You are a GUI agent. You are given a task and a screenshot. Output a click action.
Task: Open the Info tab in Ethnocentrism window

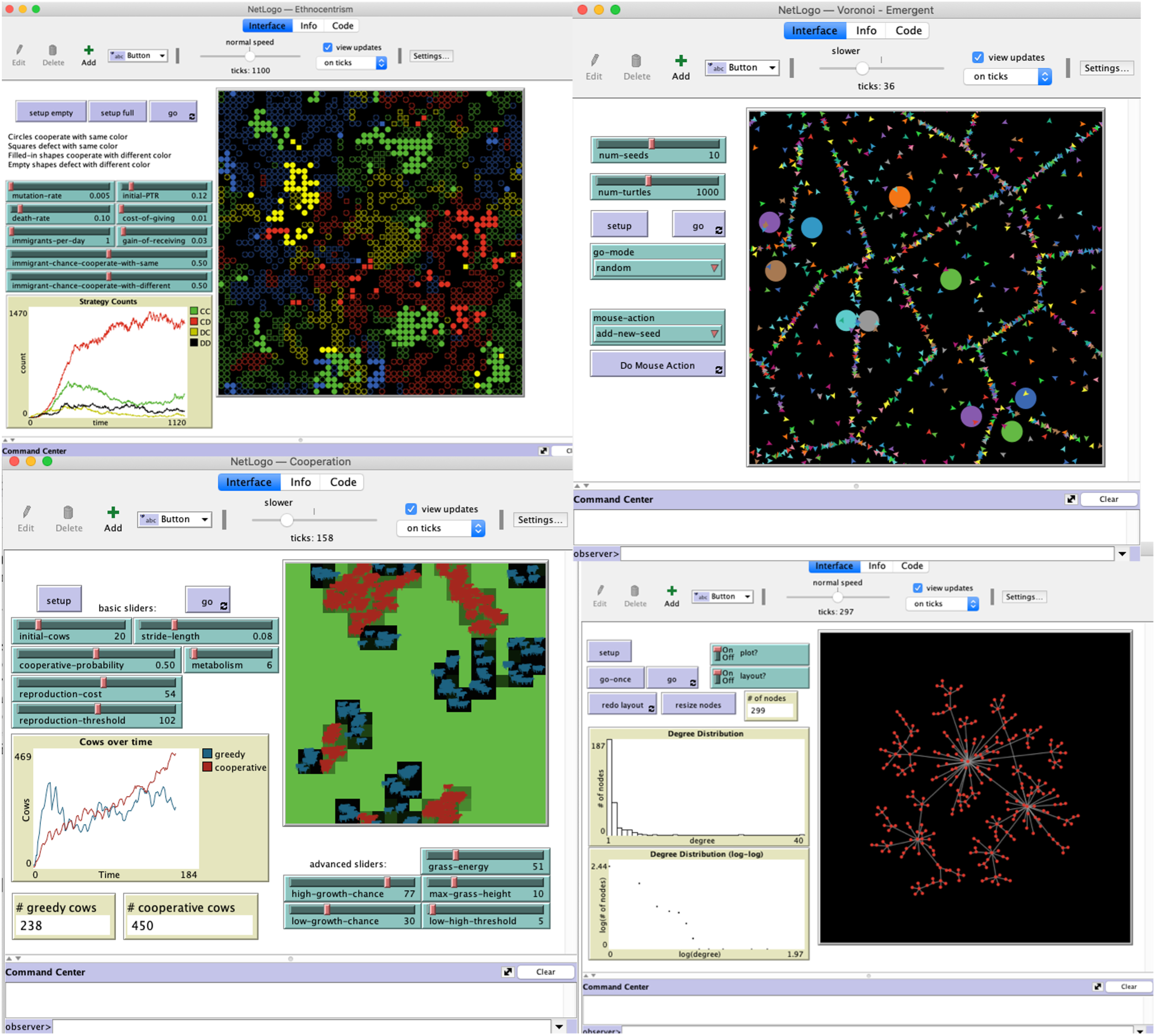tap(309, 26)
